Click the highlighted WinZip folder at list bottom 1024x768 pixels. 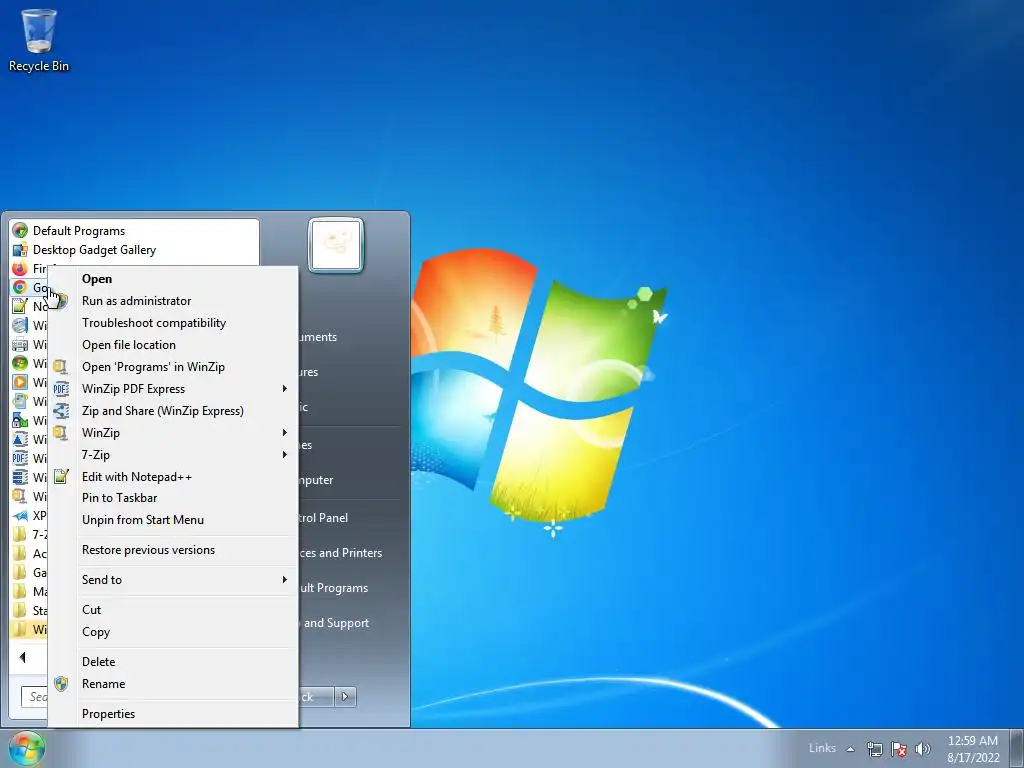coord(29,629)
